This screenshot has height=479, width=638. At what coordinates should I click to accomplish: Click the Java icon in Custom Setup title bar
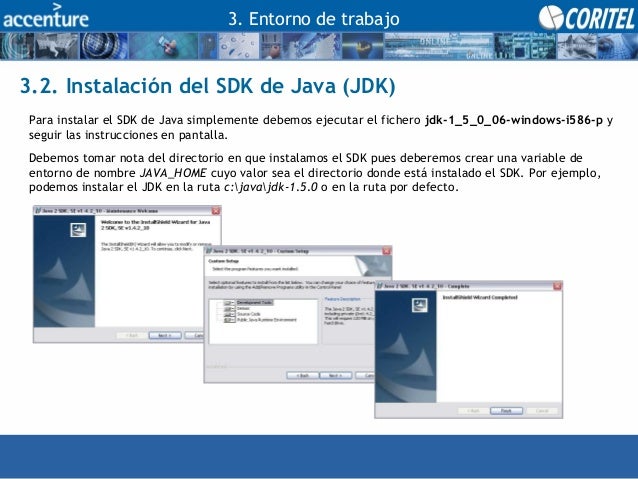coord(209,251)
